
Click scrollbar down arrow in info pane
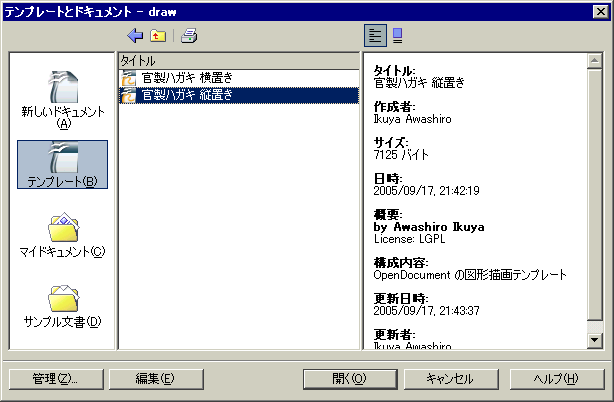tap(594, 340)
